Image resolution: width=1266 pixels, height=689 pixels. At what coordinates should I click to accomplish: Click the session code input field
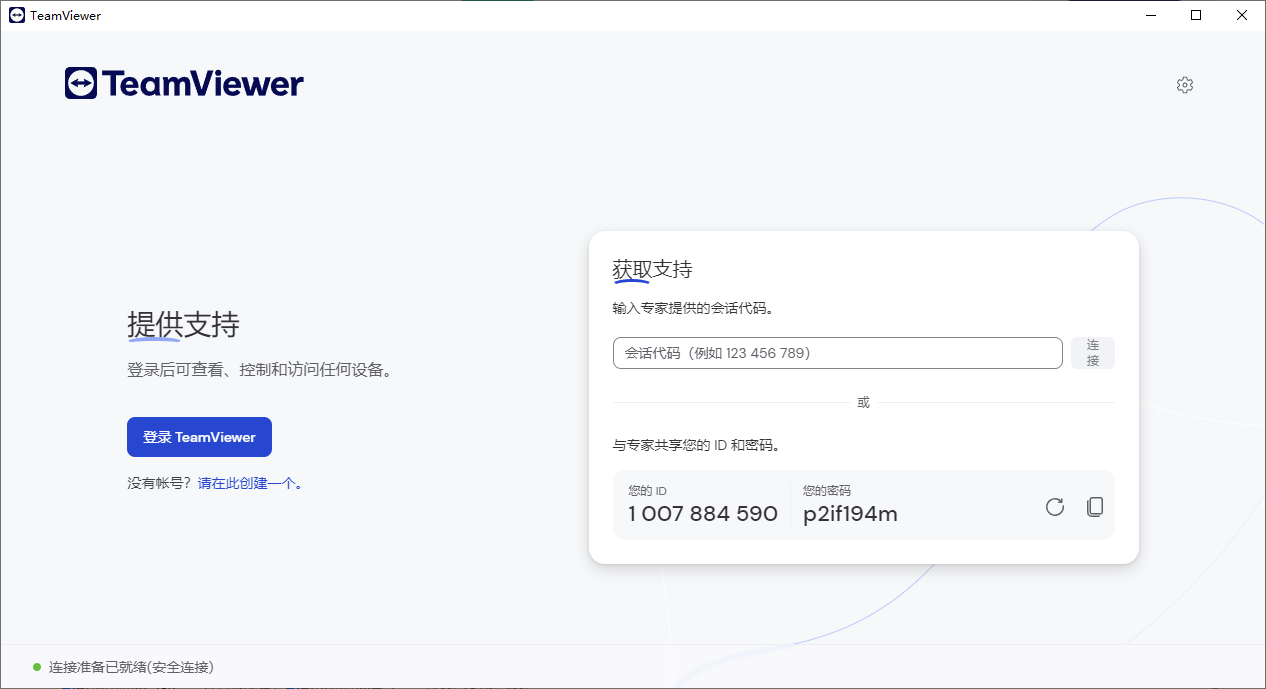[x=837, y=352]
